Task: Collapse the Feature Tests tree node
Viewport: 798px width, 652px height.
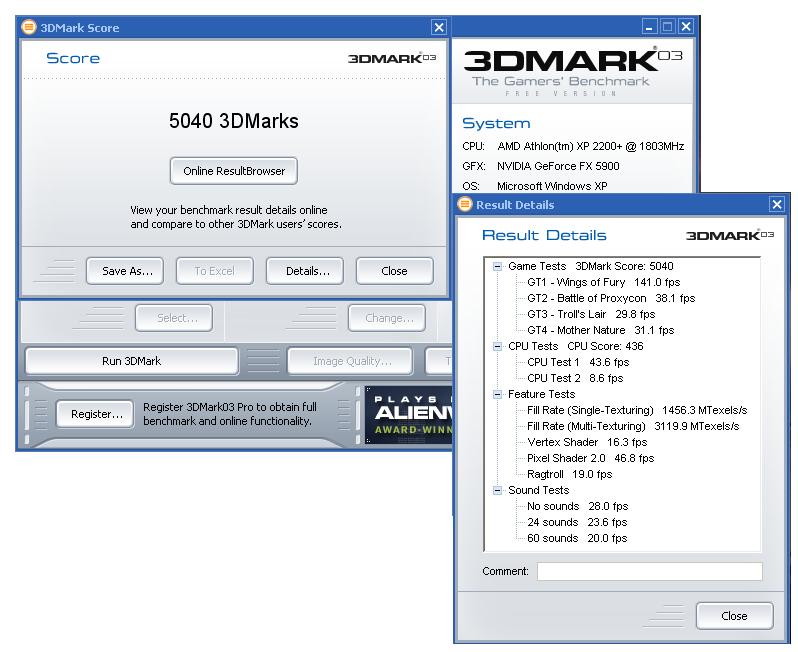Action: pos(497,394)
